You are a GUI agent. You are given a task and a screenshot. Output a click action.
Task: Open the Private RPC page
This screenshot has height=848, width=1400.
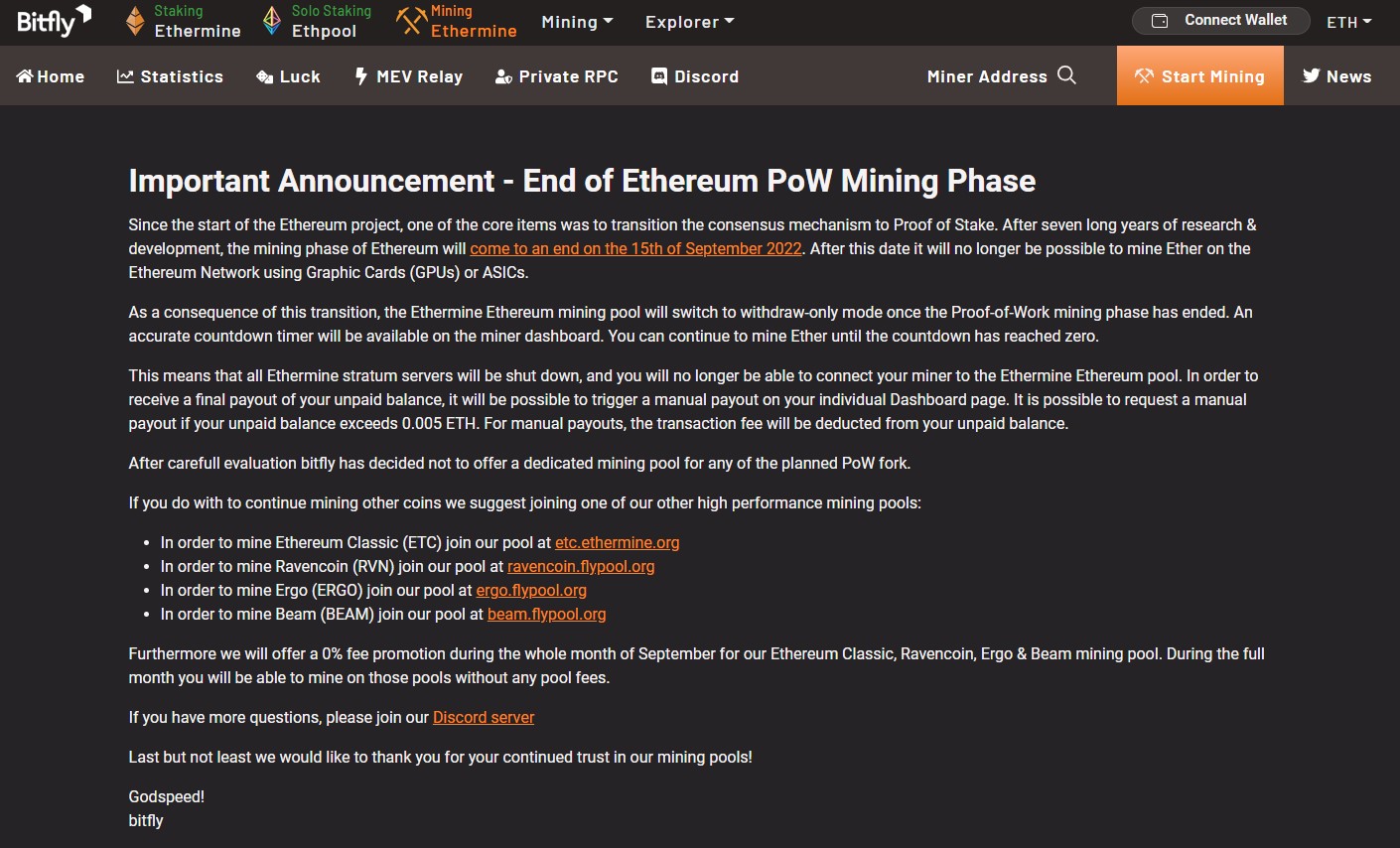(x=557, y=76)
